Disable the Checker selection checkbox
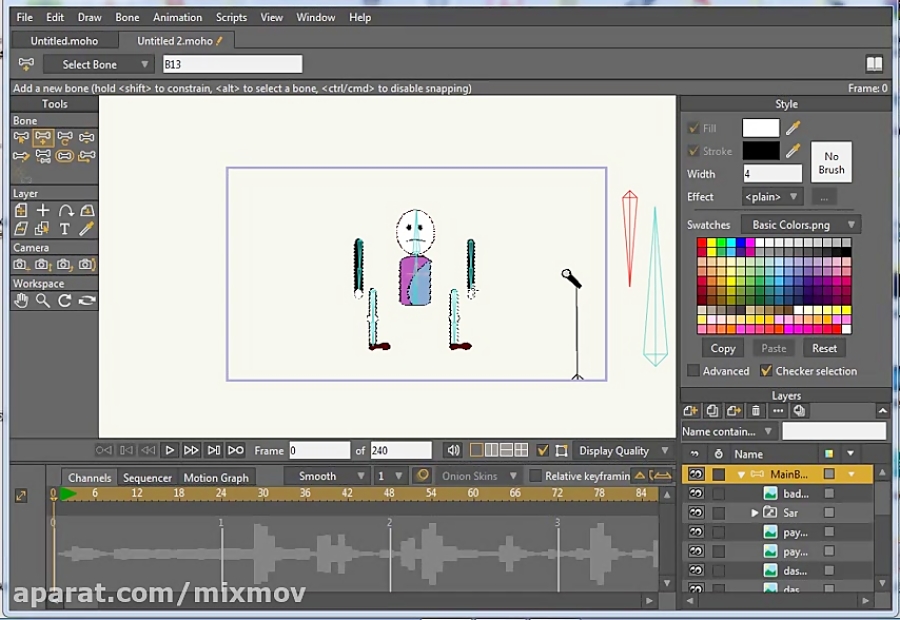Screen dimensions: 900x620 (x=766, y=371)
